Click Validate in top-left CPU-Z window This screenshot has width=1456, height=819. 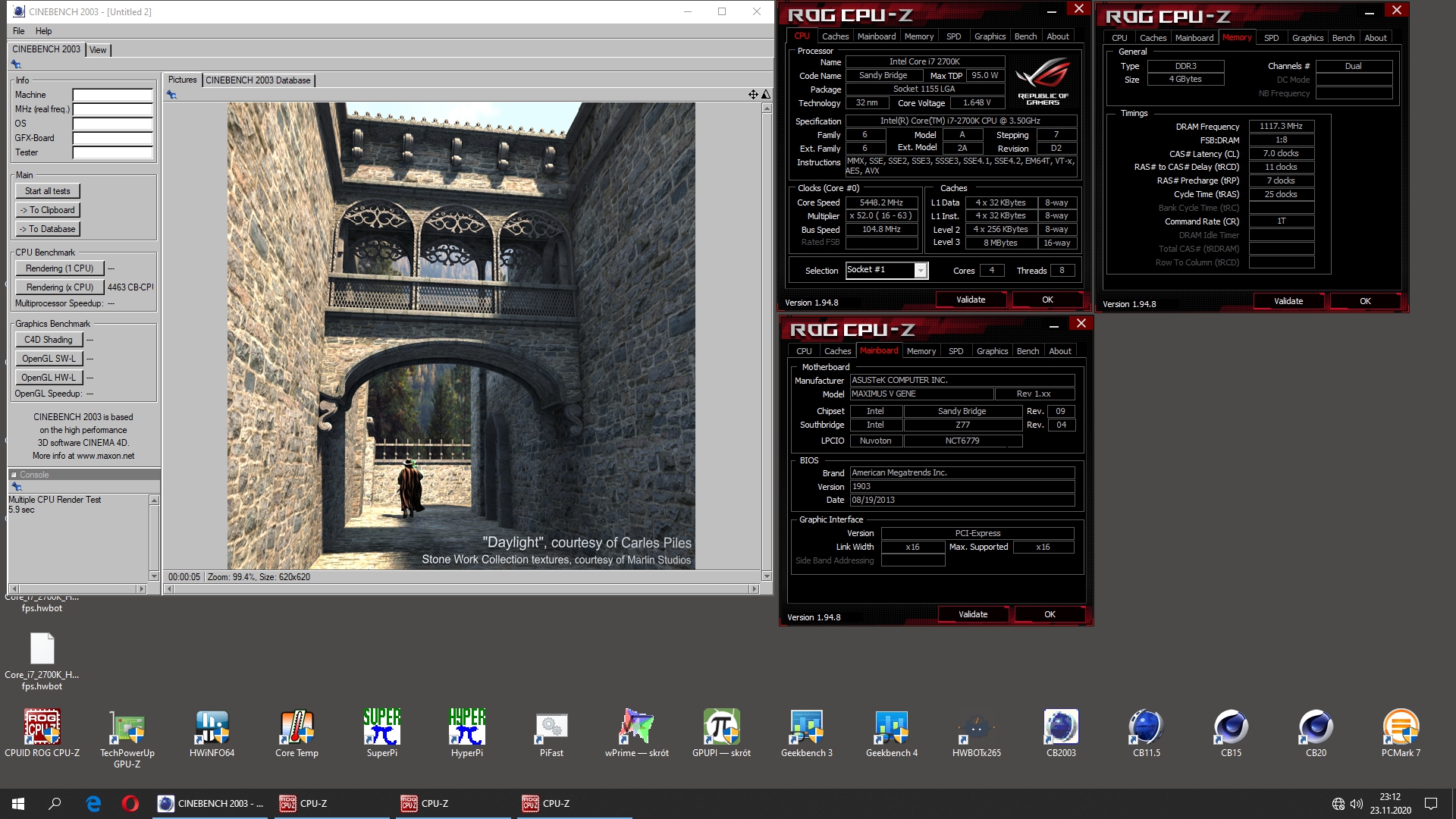(x=971, y=300)
